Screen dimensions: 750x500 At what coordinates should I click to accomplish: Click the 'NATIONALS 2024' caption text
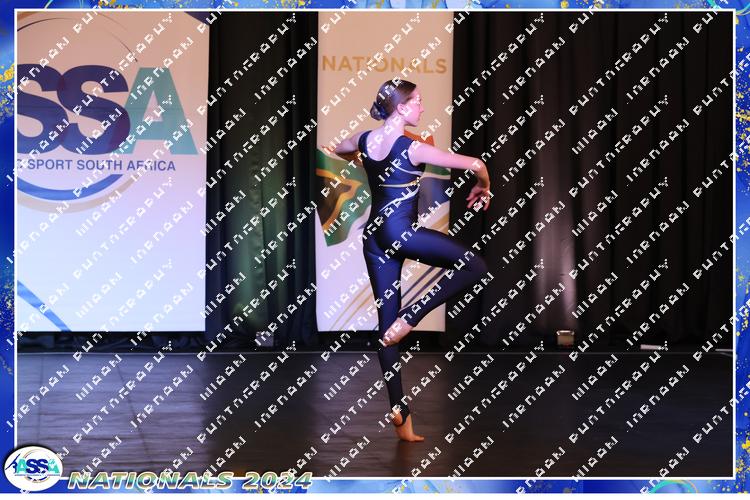tap(190, 480)
